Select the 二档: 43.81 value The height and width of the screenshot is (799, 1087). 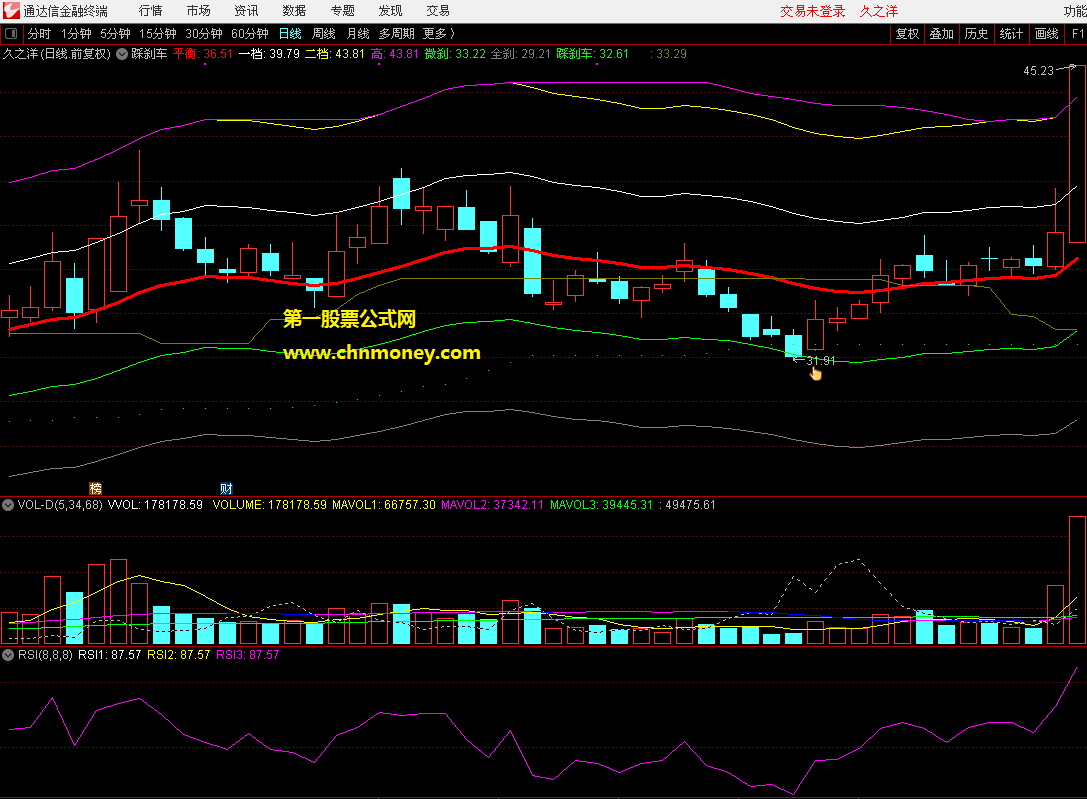[x=335, y=54]
